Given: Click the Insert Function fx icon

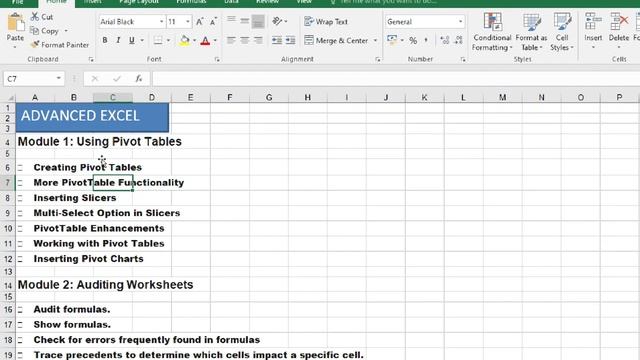Looking at the screenshot, I should click(139, 78).
